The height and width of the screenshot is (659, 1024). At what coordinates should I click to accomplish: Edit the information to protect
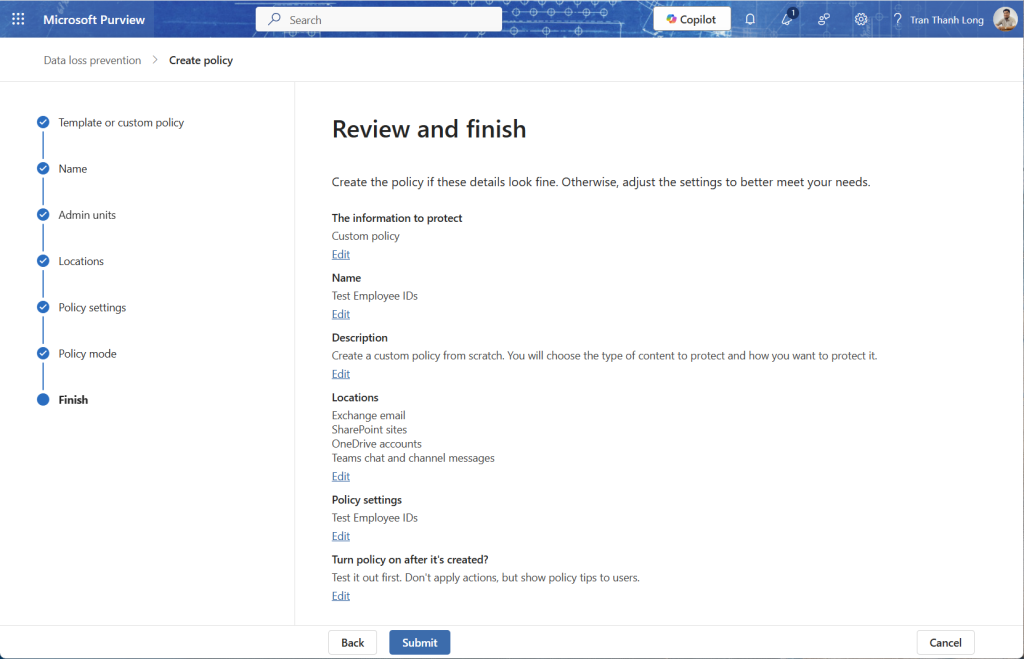coord(341,255)
